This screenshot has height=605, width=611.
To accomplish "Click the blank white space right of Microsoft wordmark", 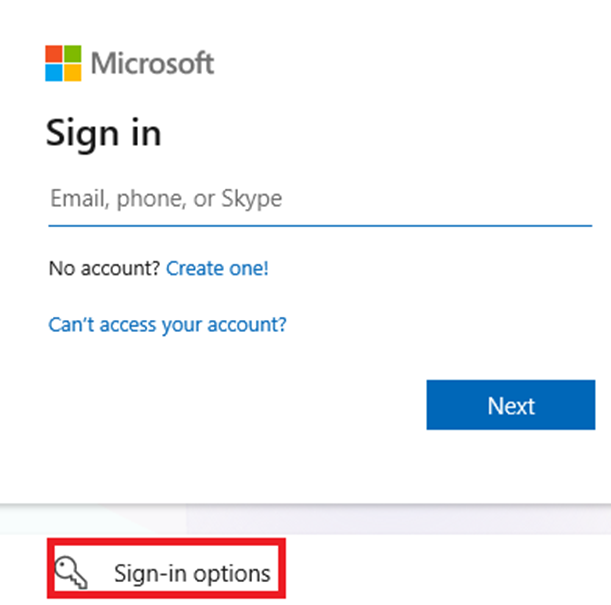I will [x=400, y=64].
